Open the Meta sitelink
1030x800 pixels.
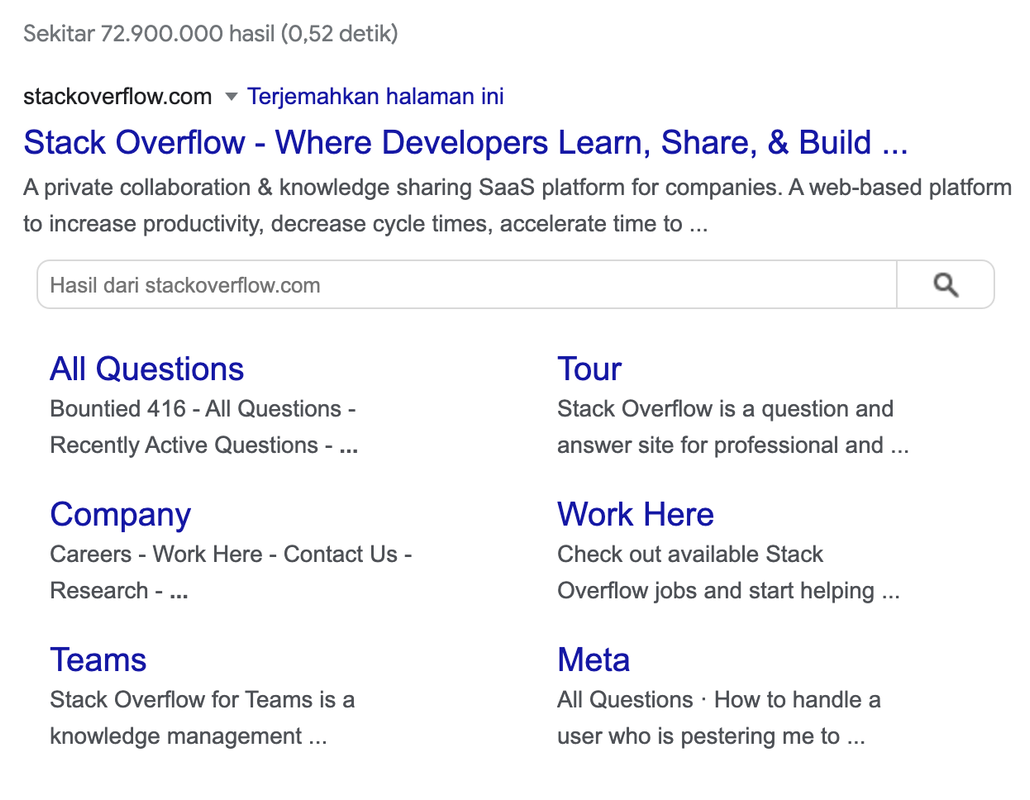[594, 659]
